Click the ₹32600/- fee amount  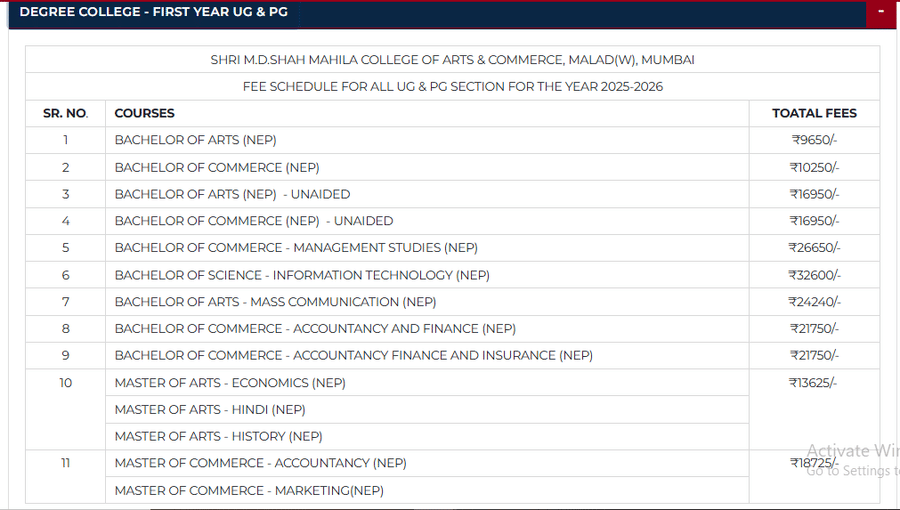(815, 275)
